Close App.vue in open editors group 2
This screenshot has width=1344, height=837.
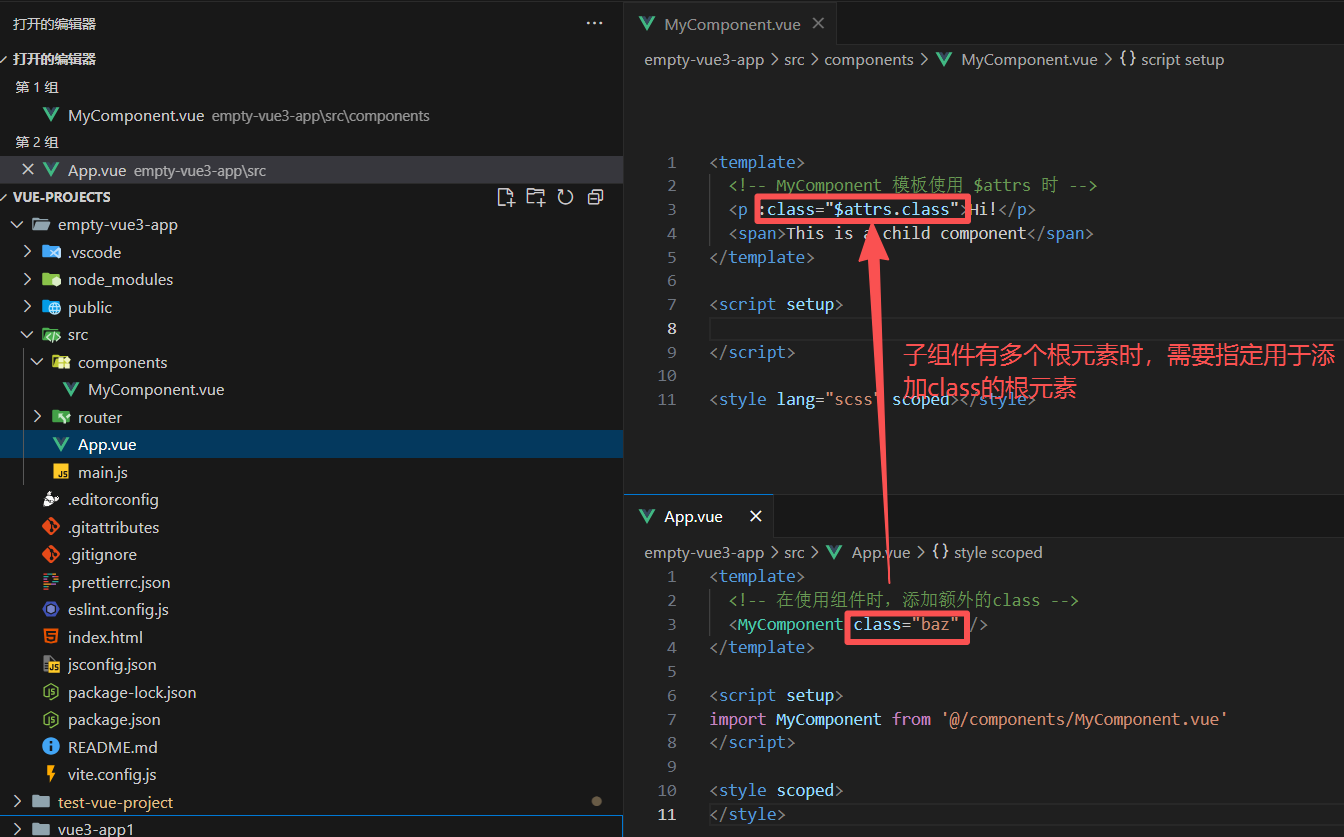28,170
